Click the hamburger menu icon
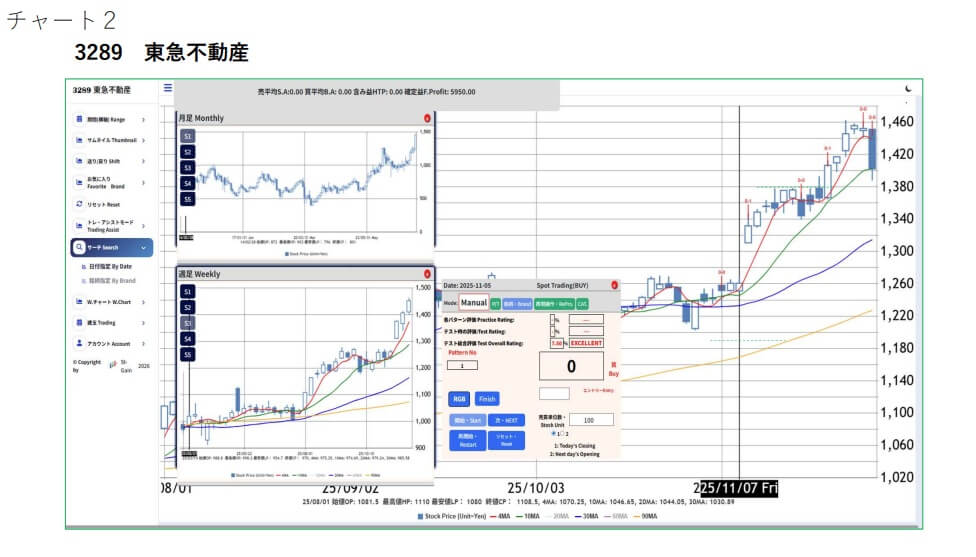The width and height of the screenshot is (976, 557). (168, 88)
